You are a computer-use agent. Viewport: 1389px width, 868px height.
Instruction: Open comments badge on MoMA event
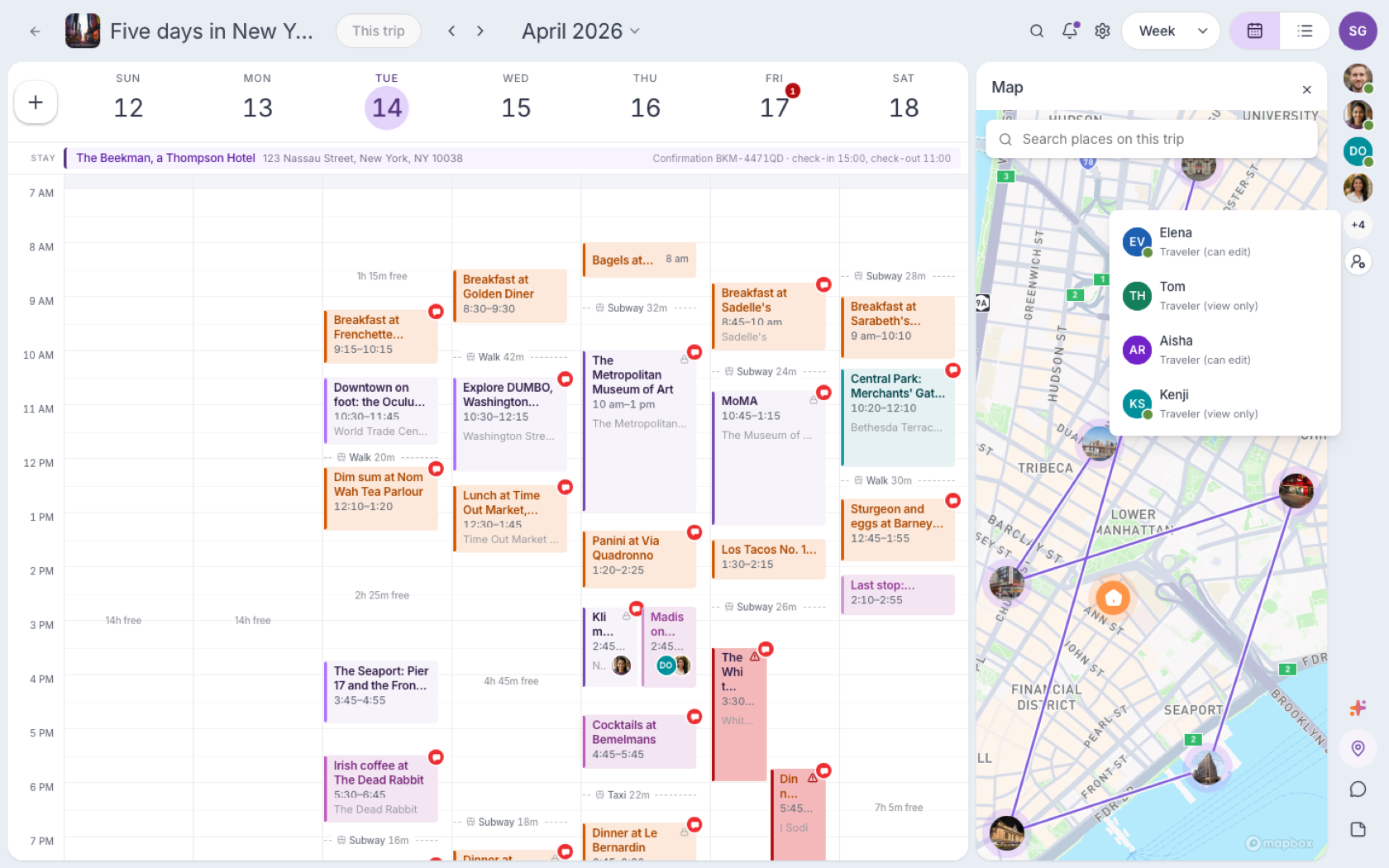coord(823,393)
